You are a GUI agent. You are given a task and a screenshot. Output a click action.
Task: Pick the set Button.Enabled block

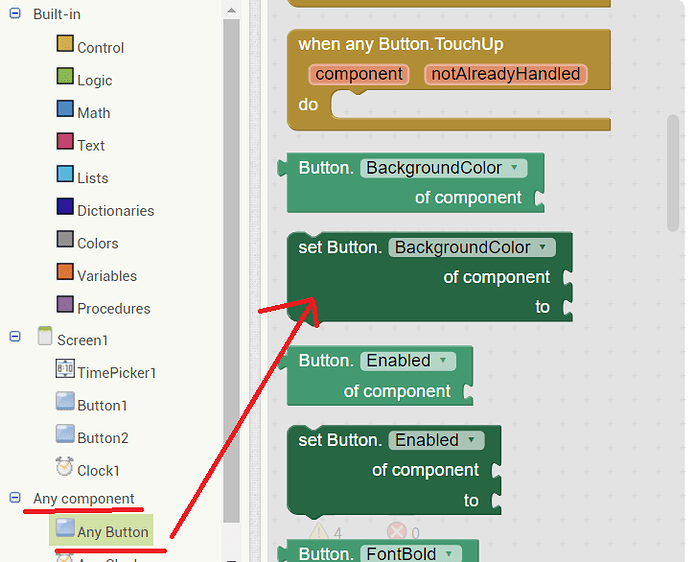[394, 471]
